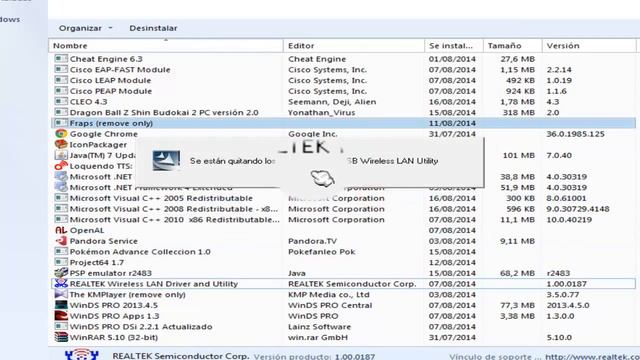Sort the list by Nombre column
Image resolution: width=640 pixels, height=360 pixels.
pyautogui.click(x=166, y=46)
